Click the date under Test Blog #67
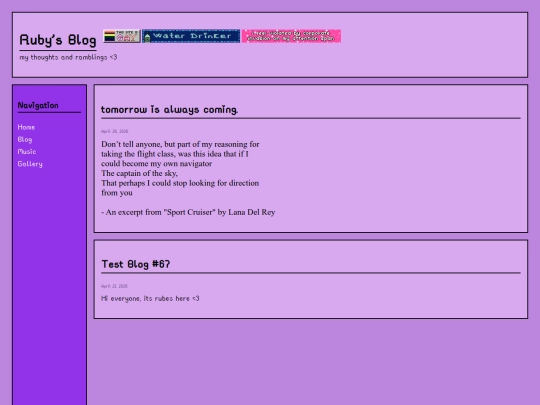The image size is (540, 405). click(x=114, y=286)
